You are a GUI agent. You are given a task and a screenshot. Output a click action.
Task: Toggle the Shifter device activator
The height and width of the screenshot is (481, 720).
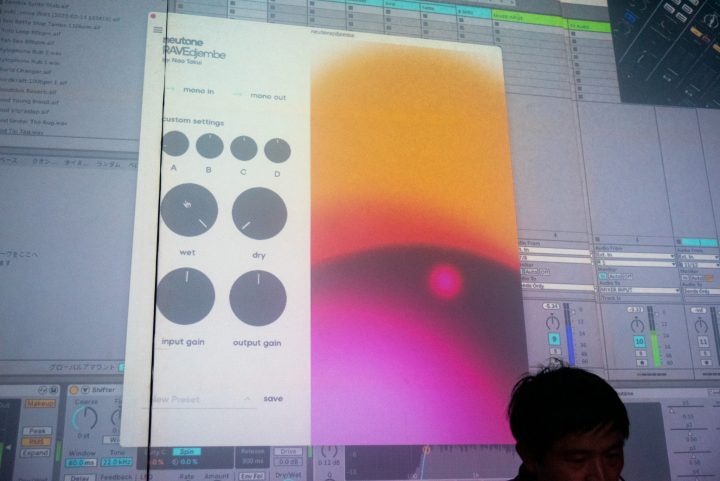pos(73,390)
